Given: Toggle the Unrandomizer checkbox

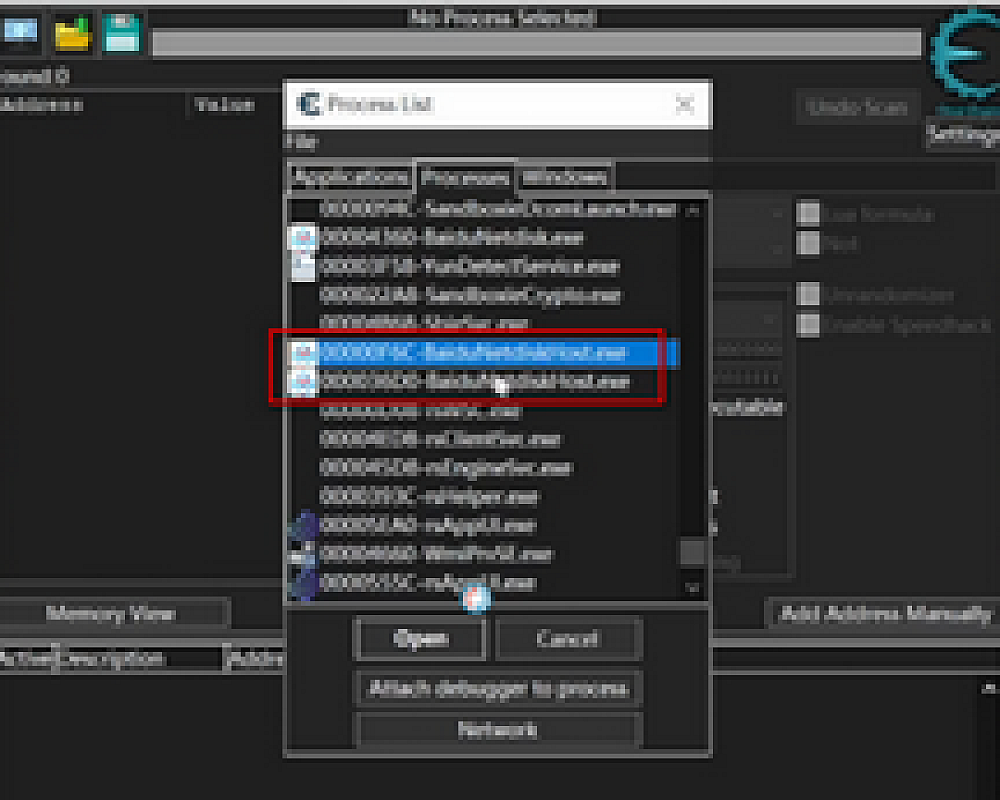Looking at the screenshot, I should [807, 295].
